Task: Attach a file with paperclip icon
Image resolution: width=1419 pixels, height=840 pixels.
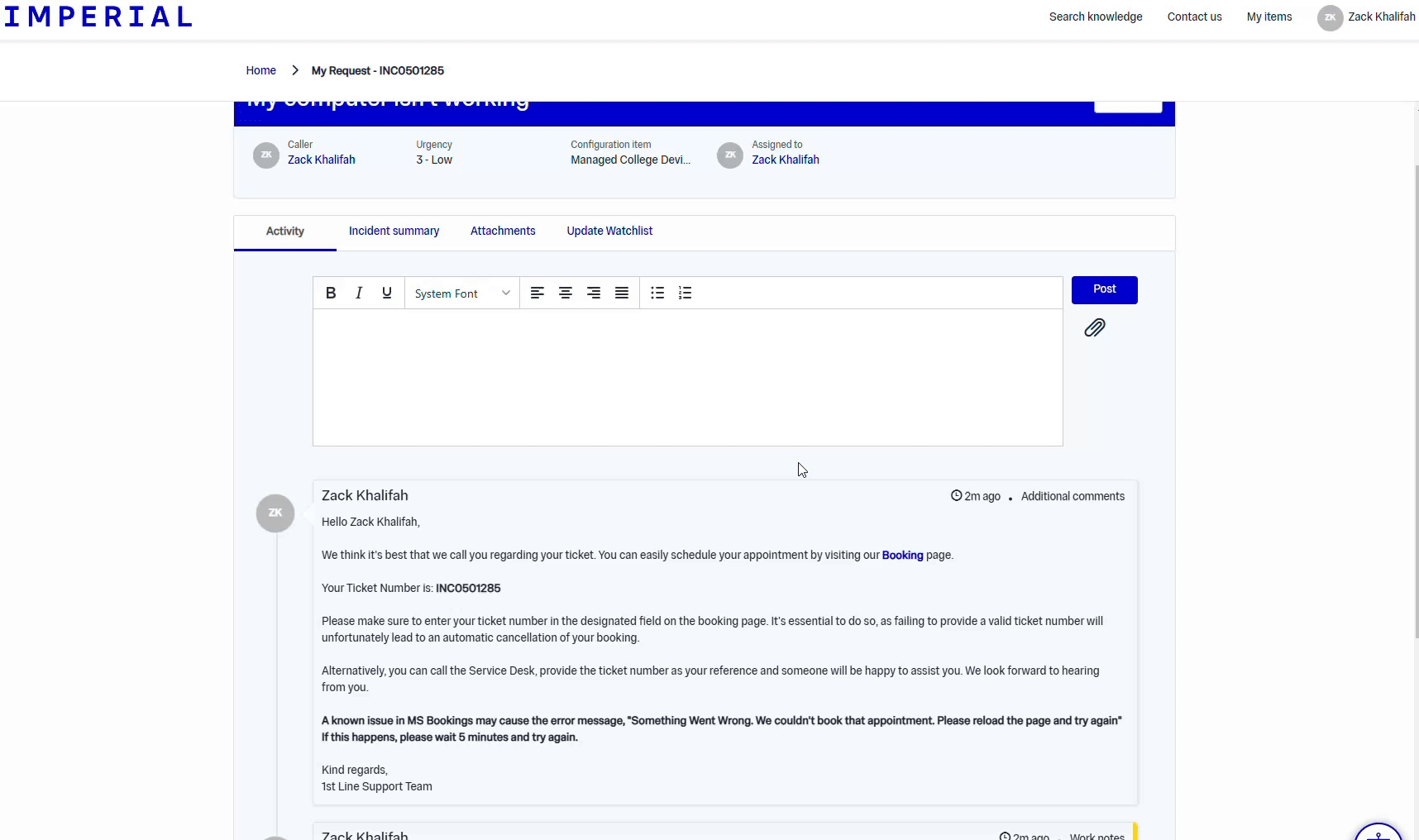Action: pos(1094,328)
